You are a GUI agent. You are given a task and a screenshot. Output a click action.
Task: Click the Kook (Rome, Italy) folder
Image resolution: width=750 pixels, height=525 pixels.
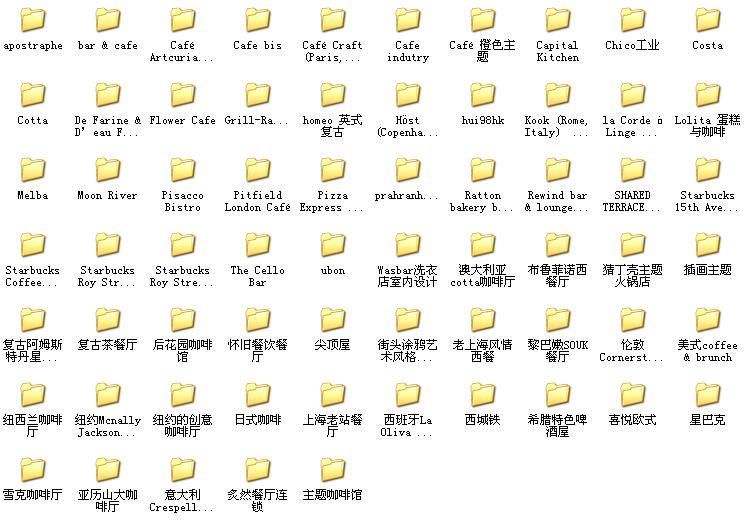tap(558, 95)
